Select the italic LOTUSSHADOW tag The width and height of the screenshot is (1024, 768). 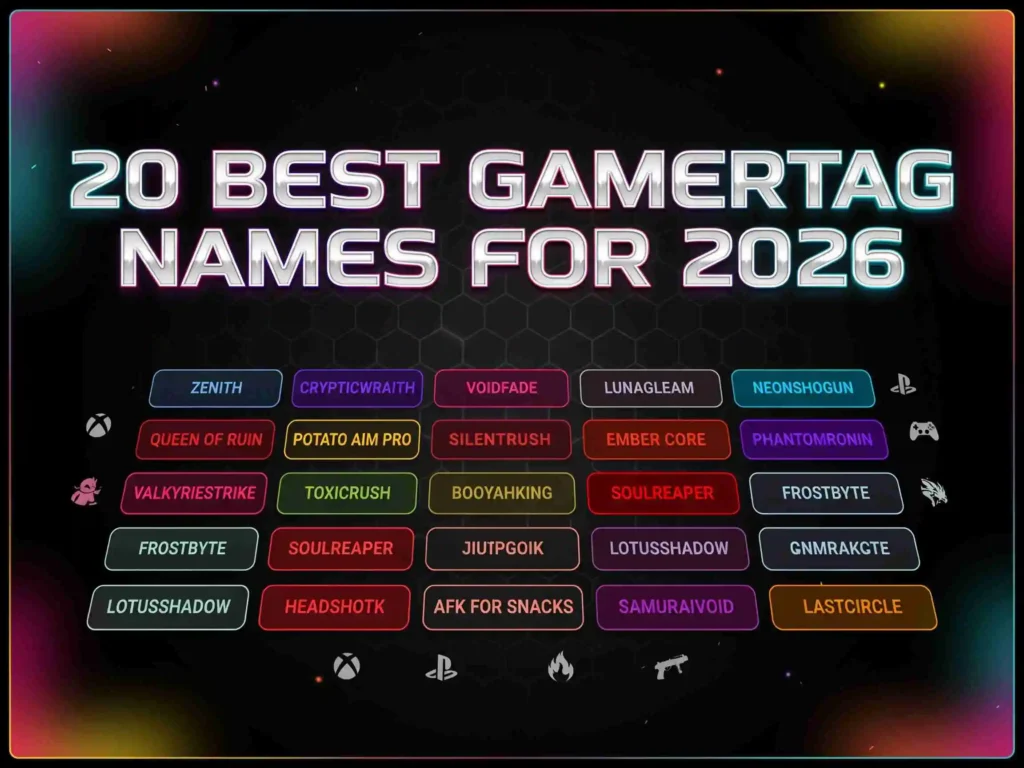(168, 607)
